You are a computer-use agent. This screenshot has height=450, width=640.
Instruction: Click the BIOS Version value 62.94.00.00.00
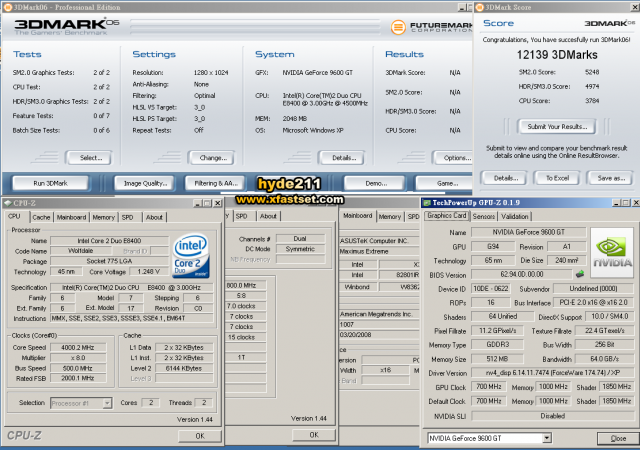[x=522, y=274]
